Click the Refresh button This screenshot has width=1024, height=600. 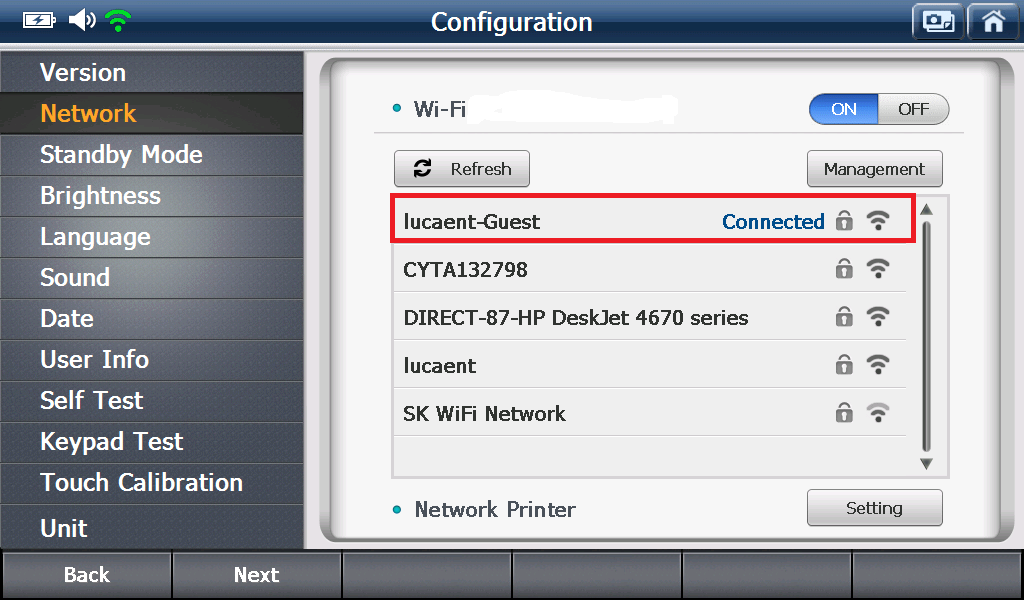click(x=462, y=169)
